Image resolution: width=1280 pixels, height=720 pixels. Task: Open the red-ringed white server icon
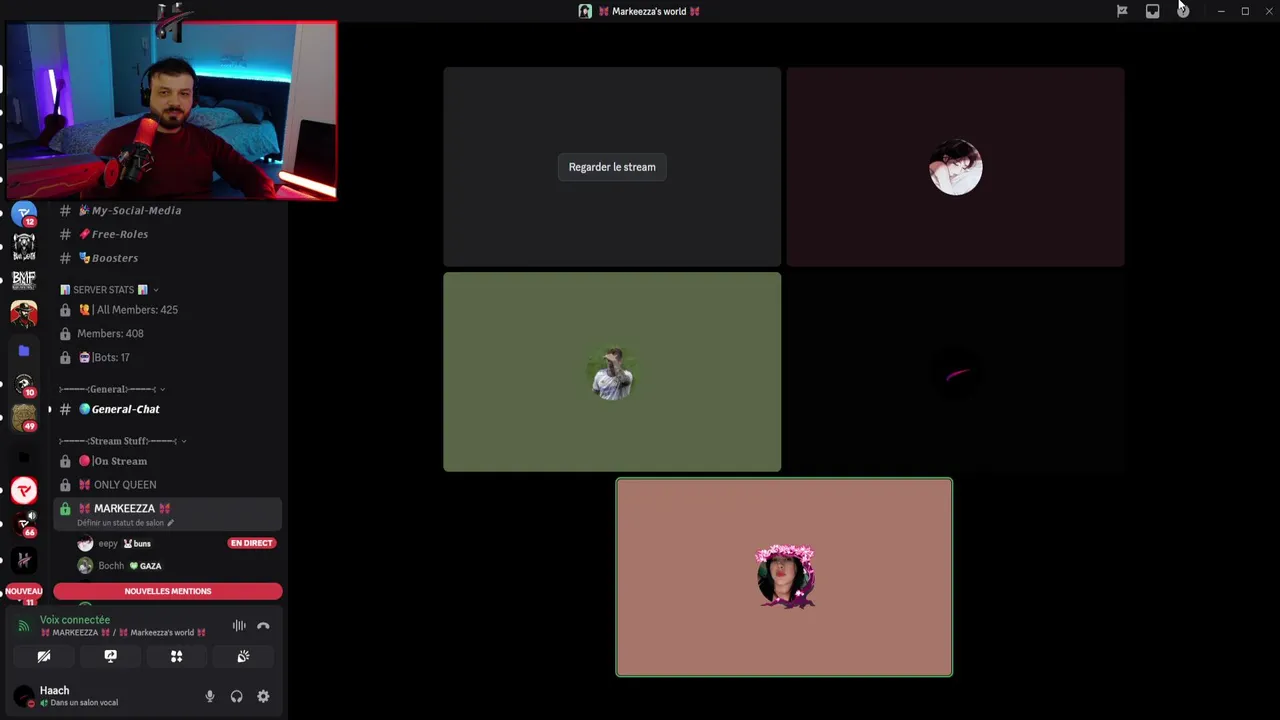coord(24,490)
